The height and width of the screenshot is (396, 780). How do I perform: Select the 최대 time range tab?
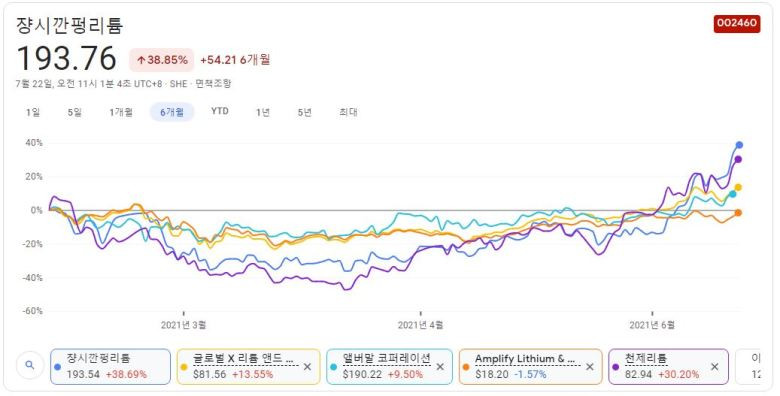(348, 112)
